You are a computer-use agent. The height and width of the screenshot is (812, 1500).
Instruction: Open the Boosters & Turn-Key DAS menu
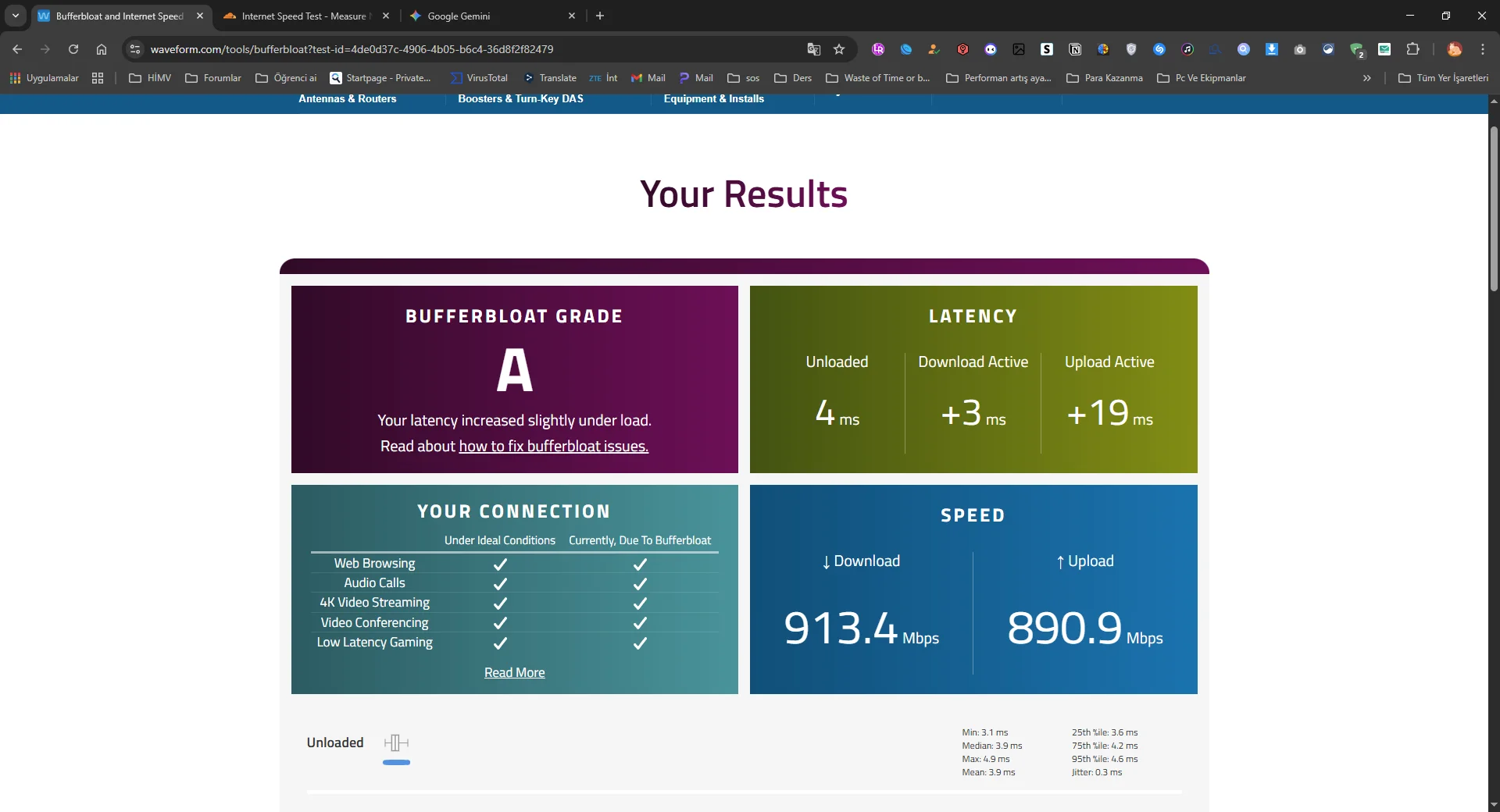(x=520, y=99)
